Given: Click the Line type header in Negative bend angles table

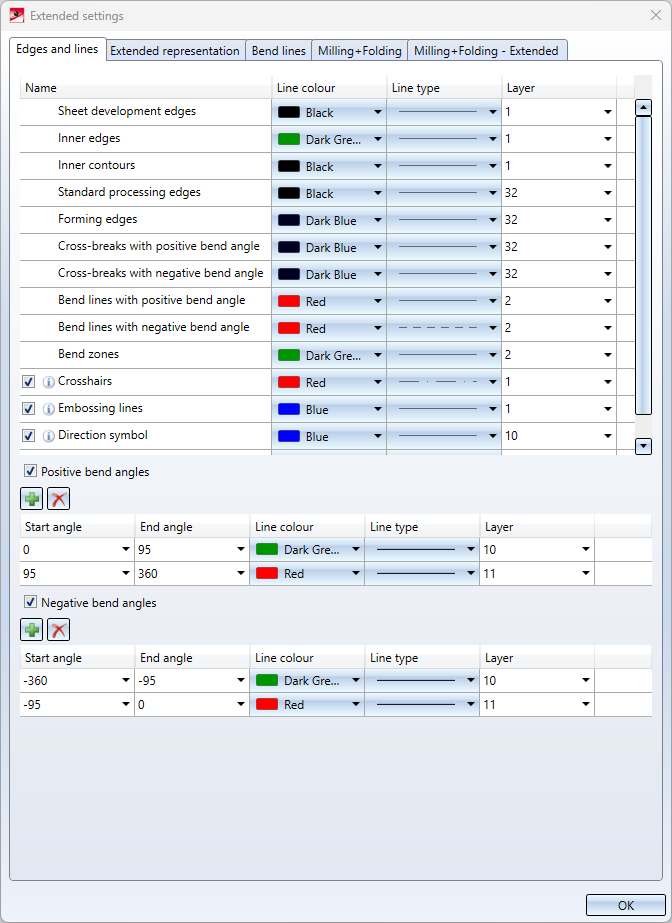Looking at the screenshot, I should pyautogui.click(x=422, y=658).
